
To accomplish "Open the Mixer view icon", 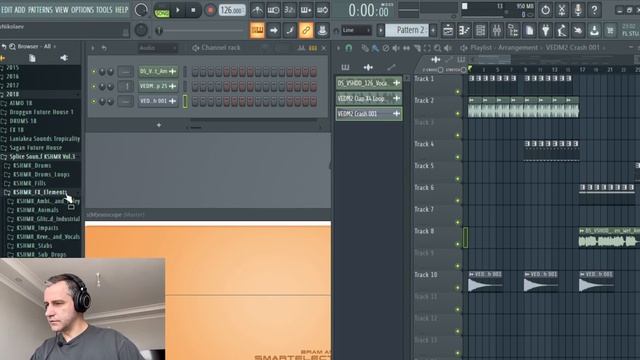I will 497,30.
